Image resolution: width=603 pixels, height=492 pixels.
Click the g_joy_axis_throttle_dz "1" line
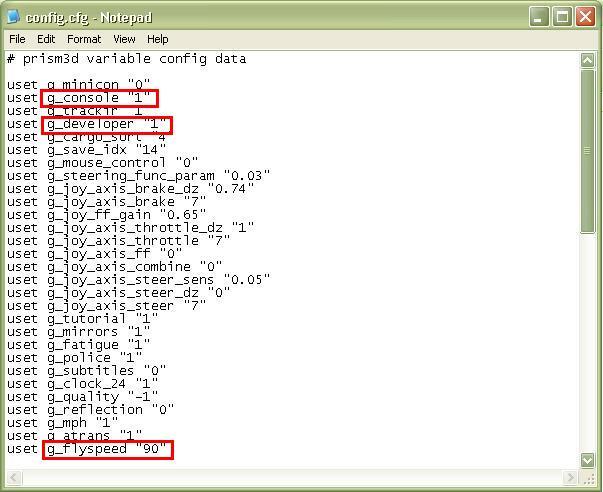tap(131, 228)
